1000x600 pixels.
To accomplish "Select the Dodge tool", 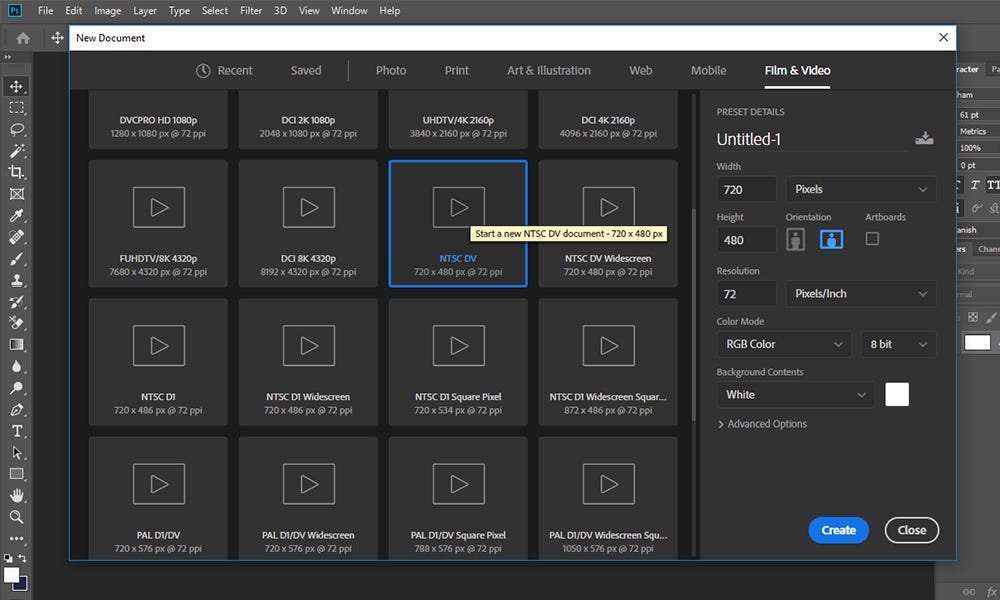I will click(x=17, y=388).
